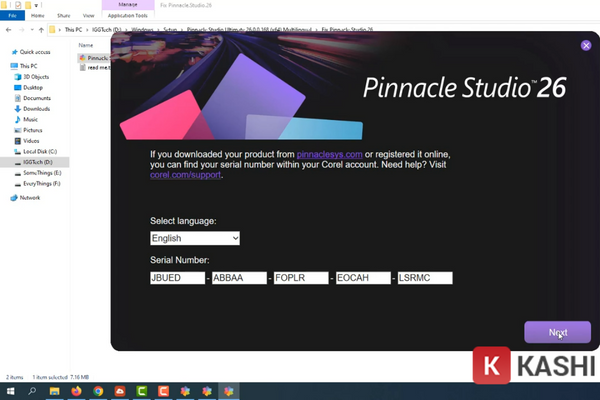Image resolution: width=600 pixels, height=400 pixels.
Task: Click the Network item in sidebar
Action: [x=32, y=198]
